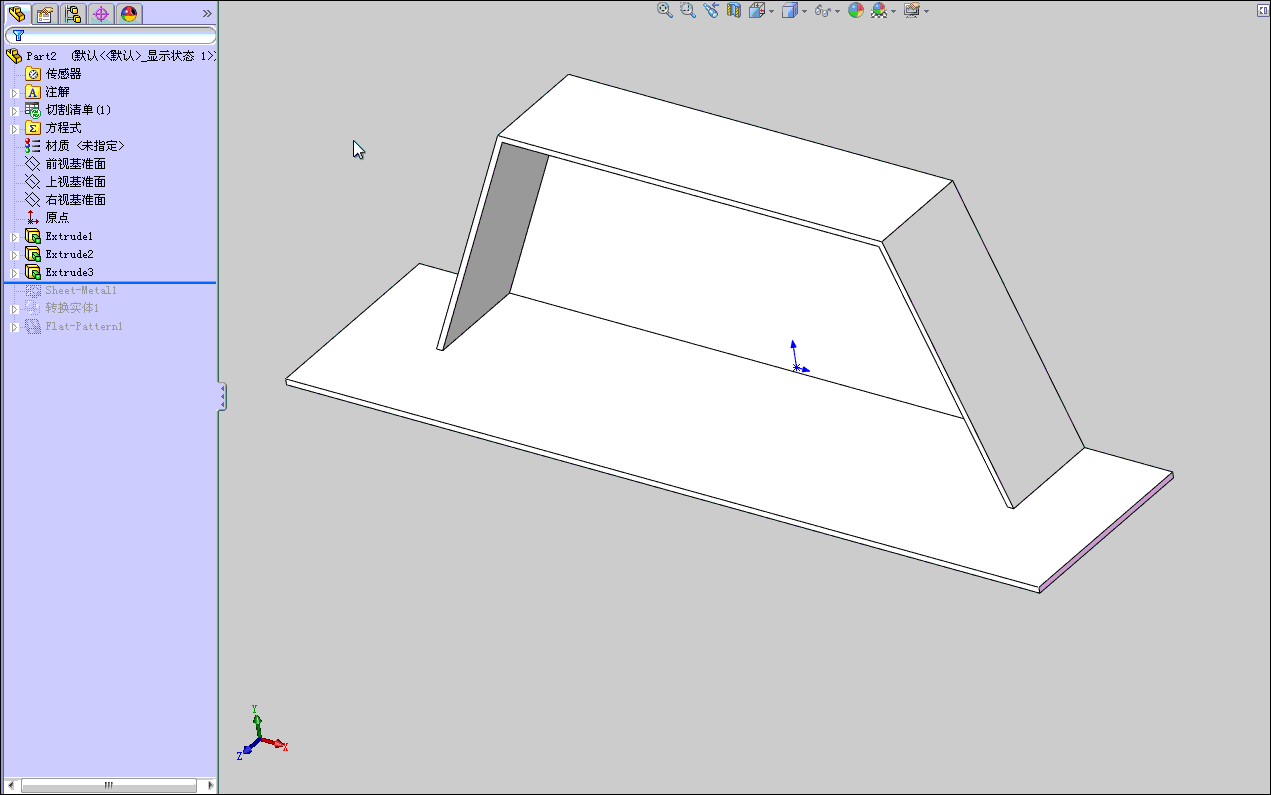Click the Apply Scene icon
Image resolution: width=1271 pixels, height=795 pixels.
click(879, 10)
